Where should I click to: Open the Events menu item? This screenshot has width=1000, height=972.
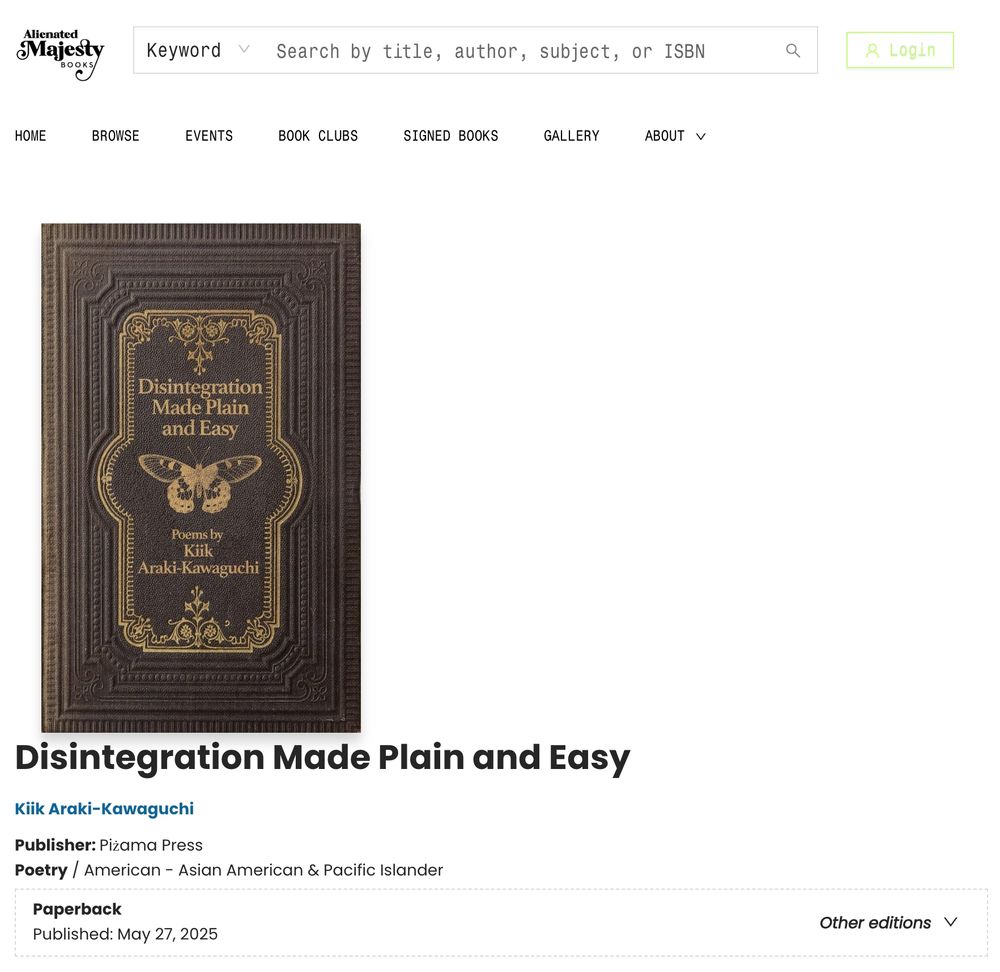209,136
